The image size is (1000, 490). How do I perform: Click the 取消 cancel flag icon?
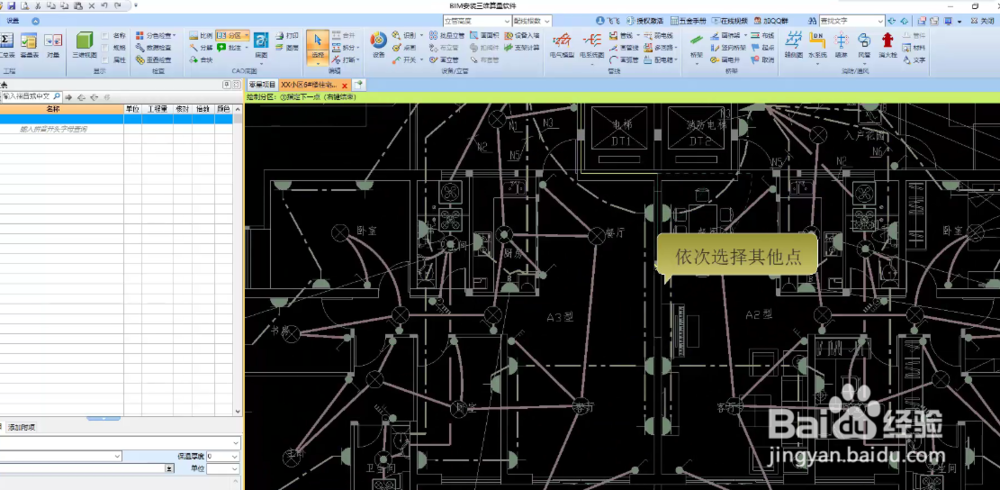click(x=762, y=60)
